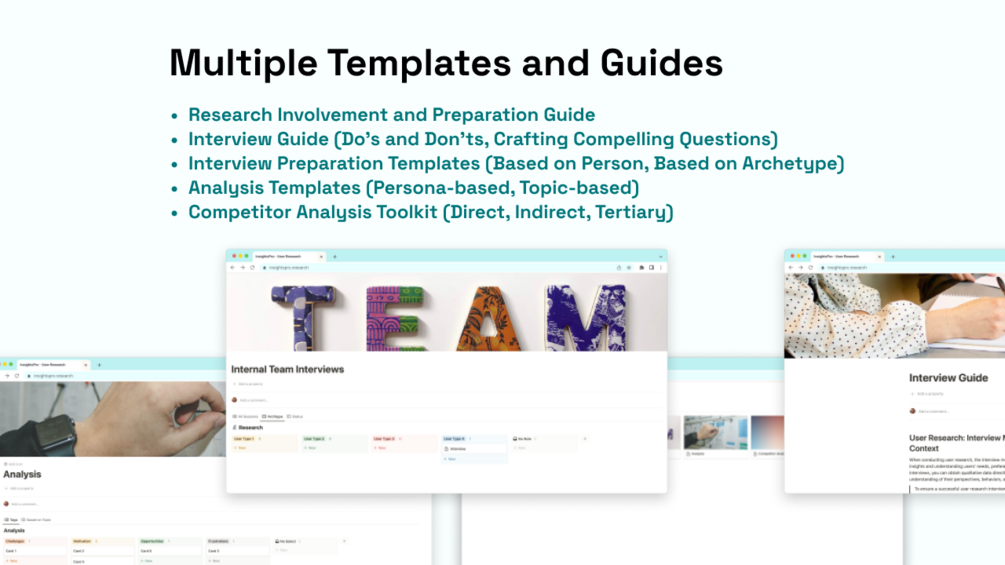
Task: Reload the Analysis window page
Action: coord(17,376)
